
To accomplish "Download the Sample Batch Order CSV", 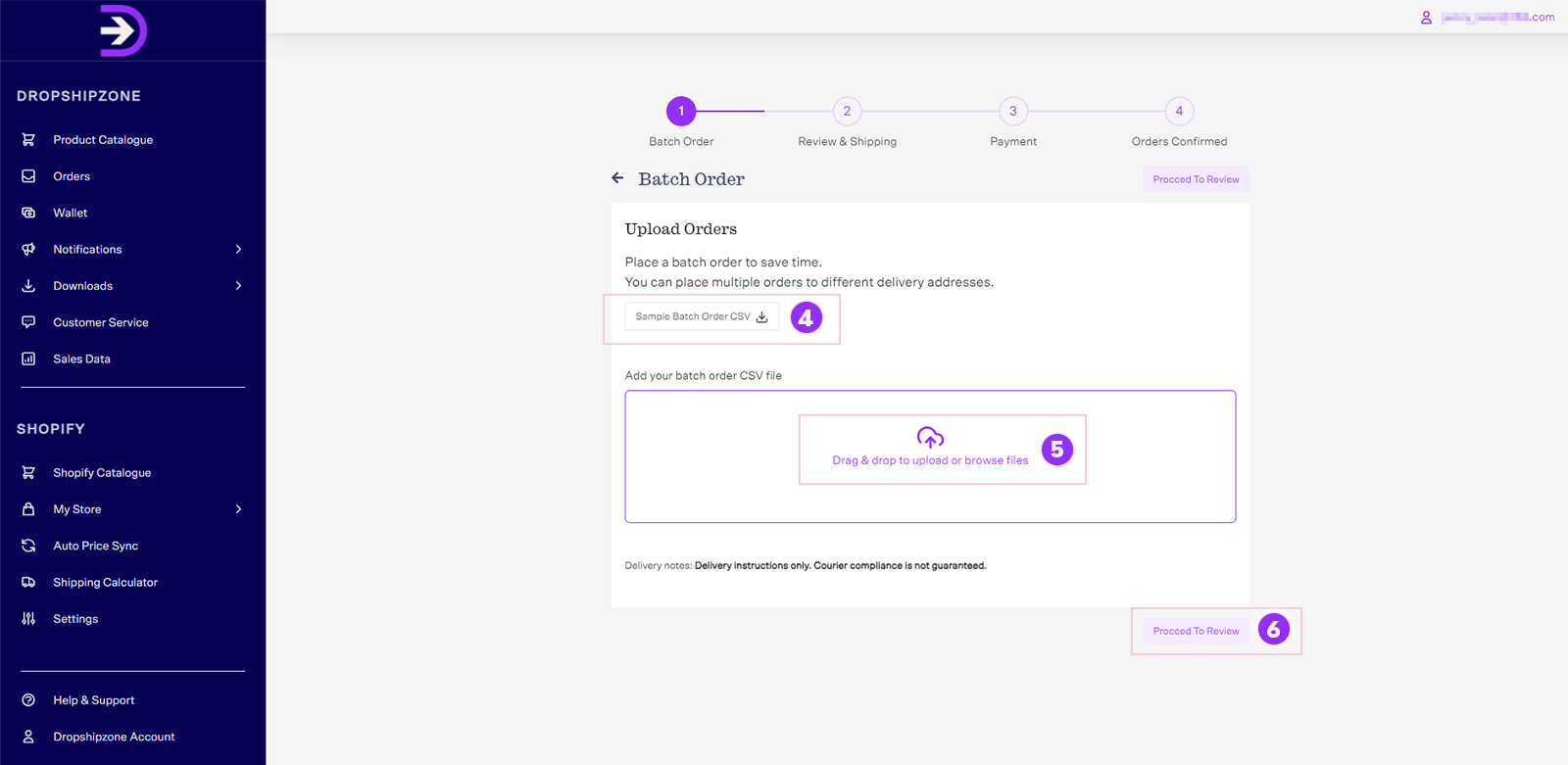I will point(702,316).
